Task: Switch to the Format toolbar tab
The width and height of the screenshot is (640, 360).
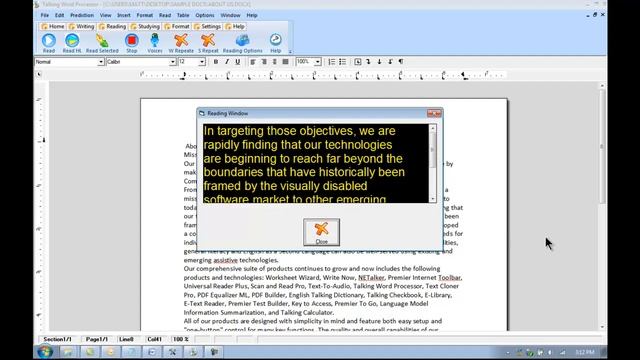Action: [177, 26]
